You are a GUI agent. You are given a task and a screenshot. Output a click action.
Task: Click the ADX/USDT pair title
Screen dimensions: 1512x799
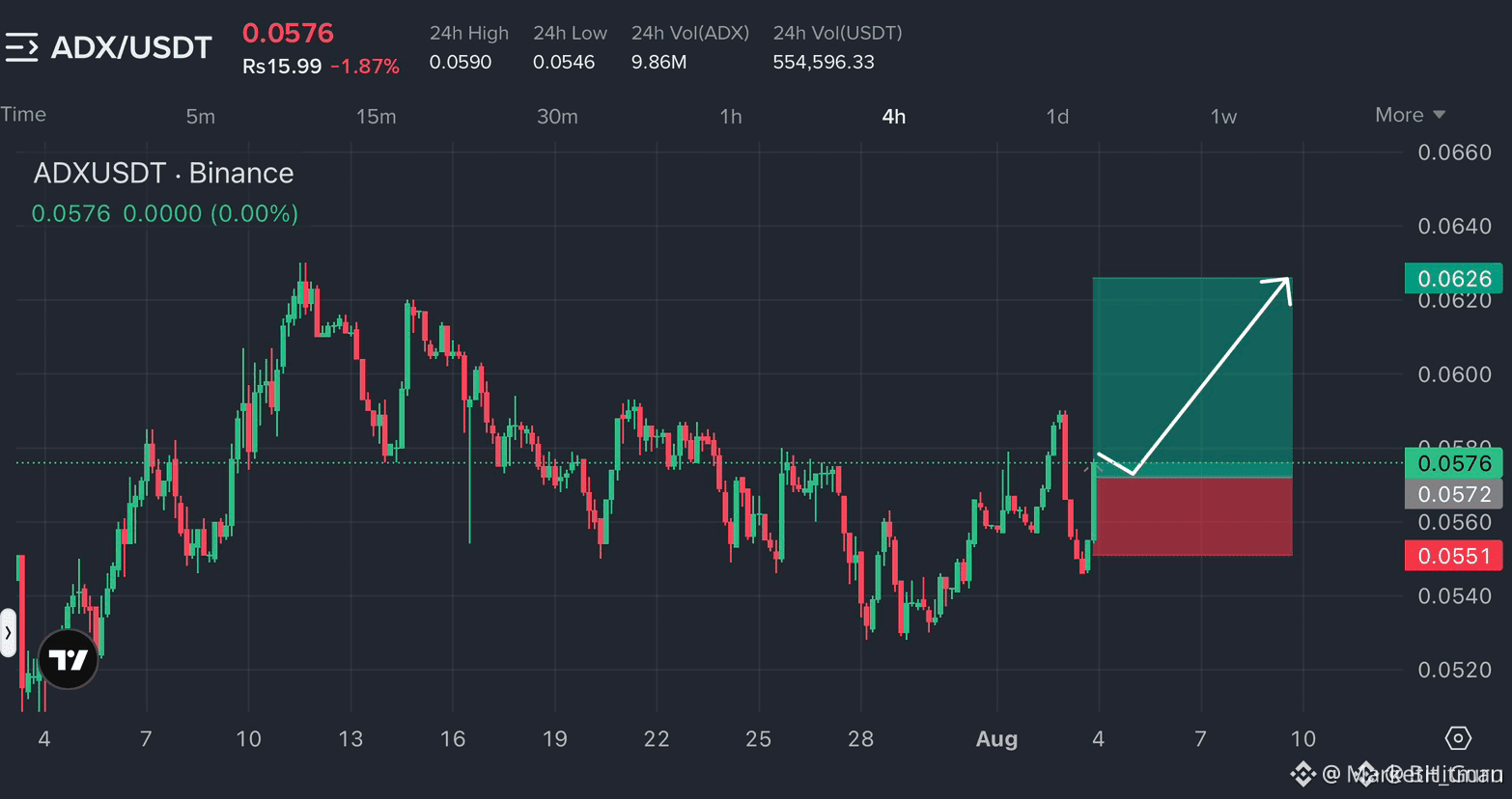point(131,47)
